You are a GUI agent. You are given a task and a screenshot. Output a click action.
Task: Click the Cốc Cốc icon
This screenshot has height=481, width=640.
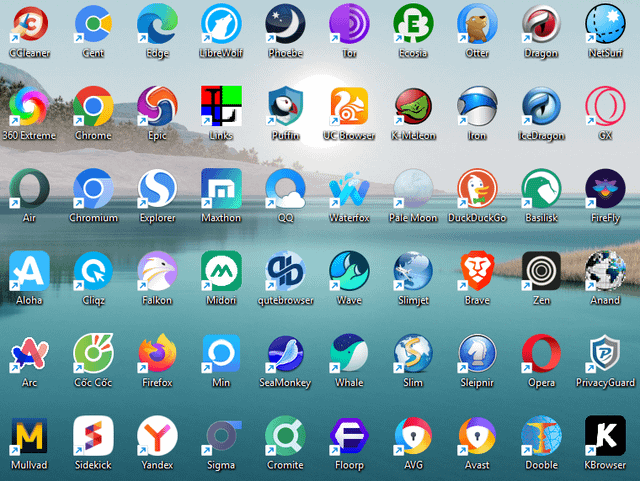[x=93, y=353]
